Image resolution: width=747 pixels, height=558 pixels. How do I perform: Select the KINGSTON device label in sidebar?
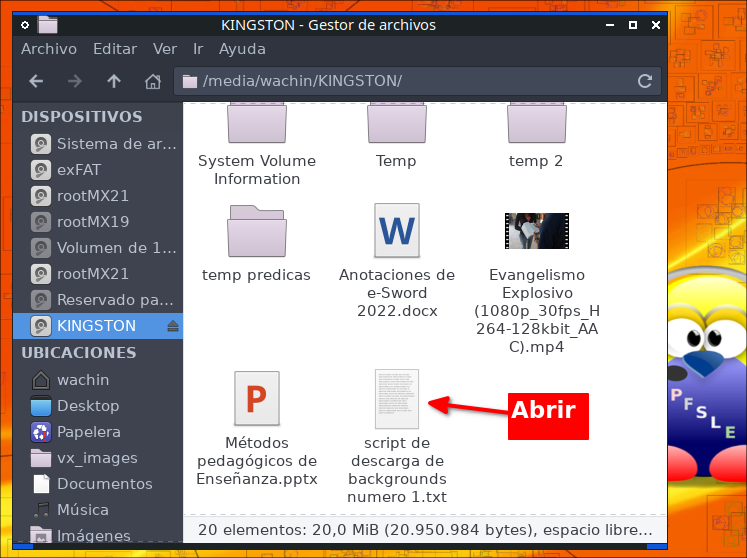click(x=96, y=326)
